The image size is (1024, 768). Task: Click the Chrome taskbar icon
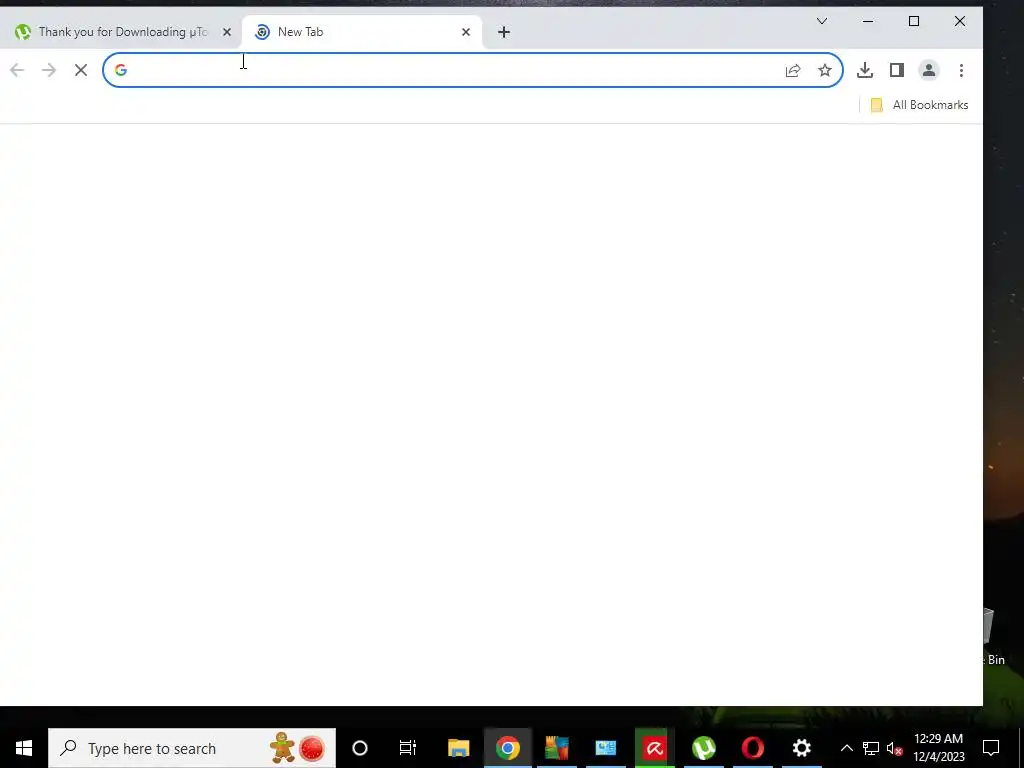coord(507,748)
